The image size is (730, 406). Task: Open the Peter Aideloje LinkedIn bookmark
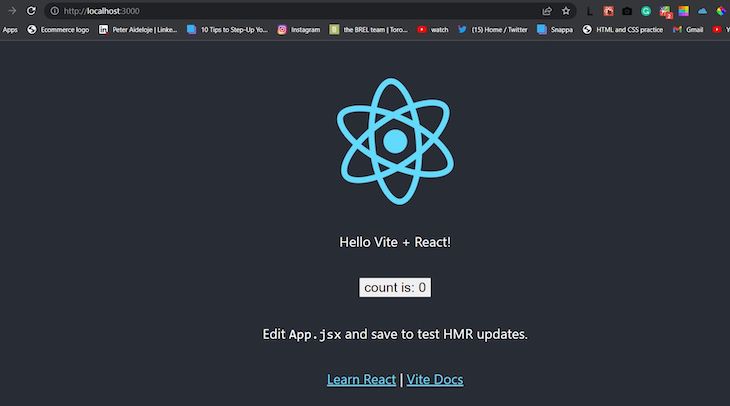click(138, 30)
